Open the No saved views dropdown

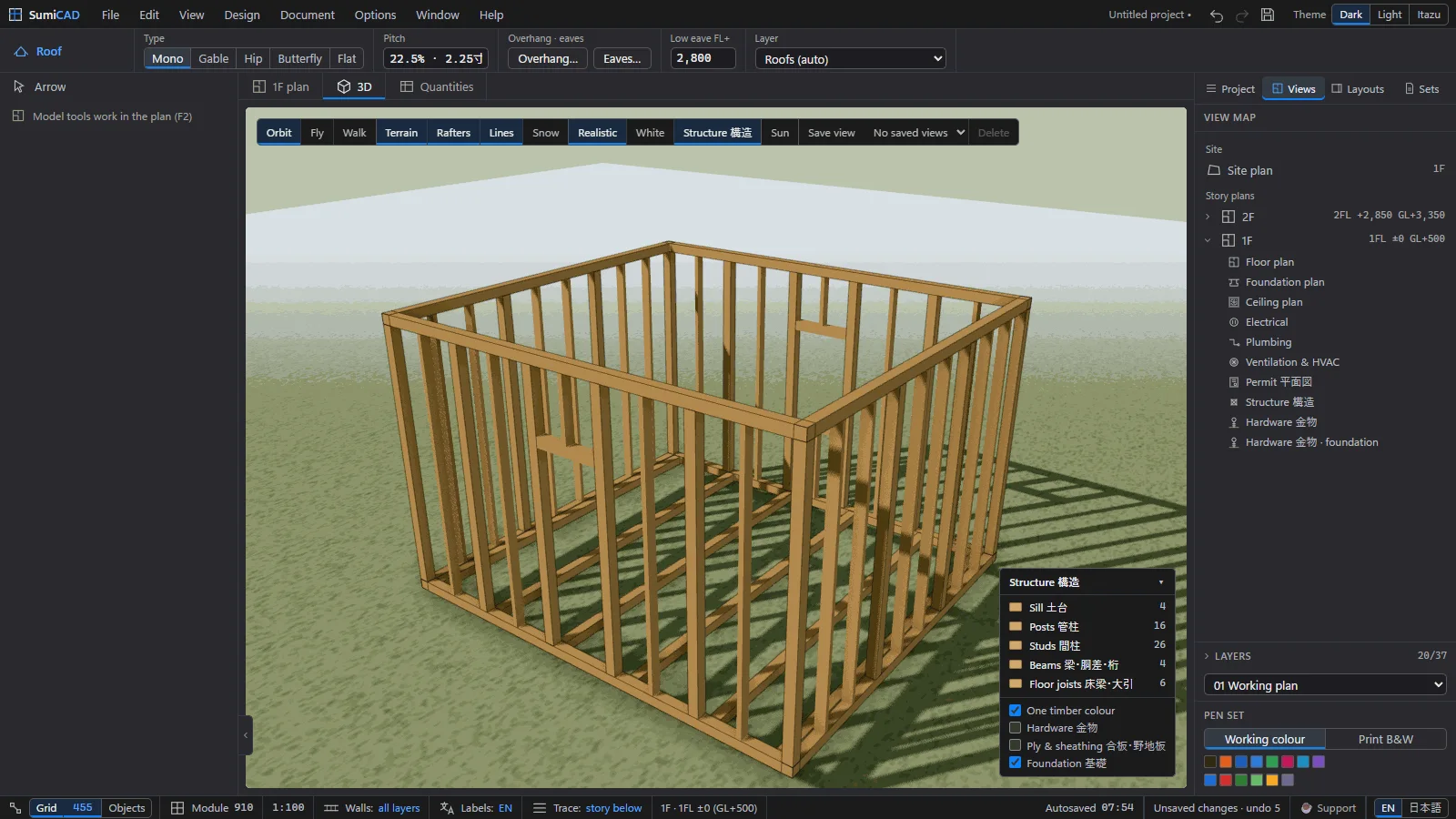coord(917,133)
